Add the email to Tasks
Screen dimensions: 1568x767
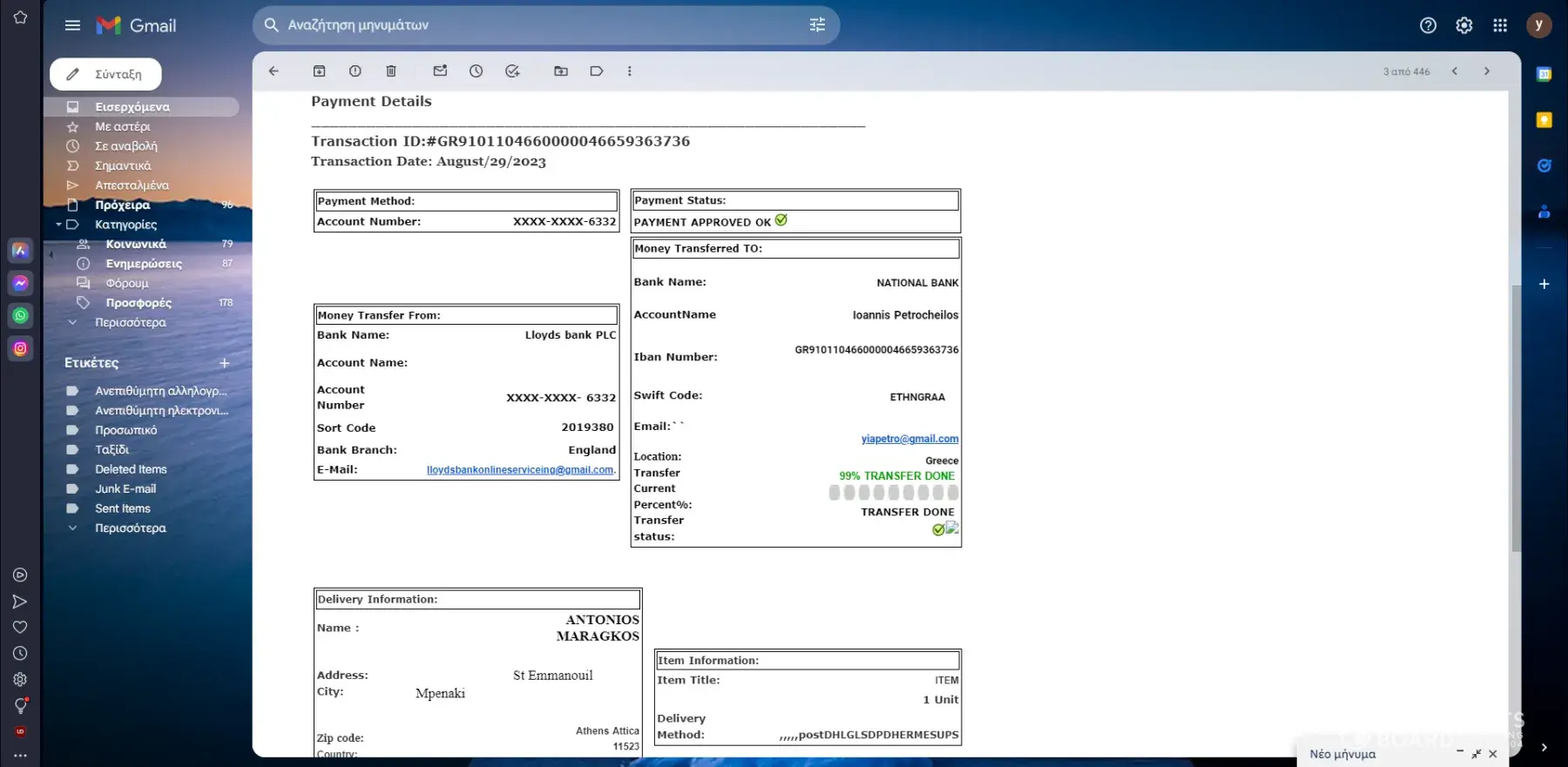coord(512,71)
